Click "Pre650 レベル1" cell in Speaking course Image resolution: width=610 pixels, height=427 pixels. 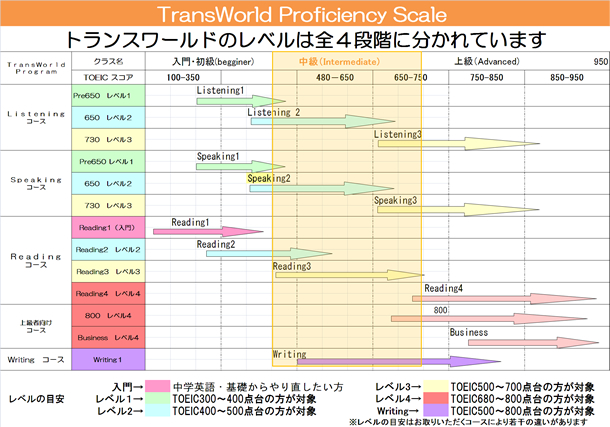[109, 161]
